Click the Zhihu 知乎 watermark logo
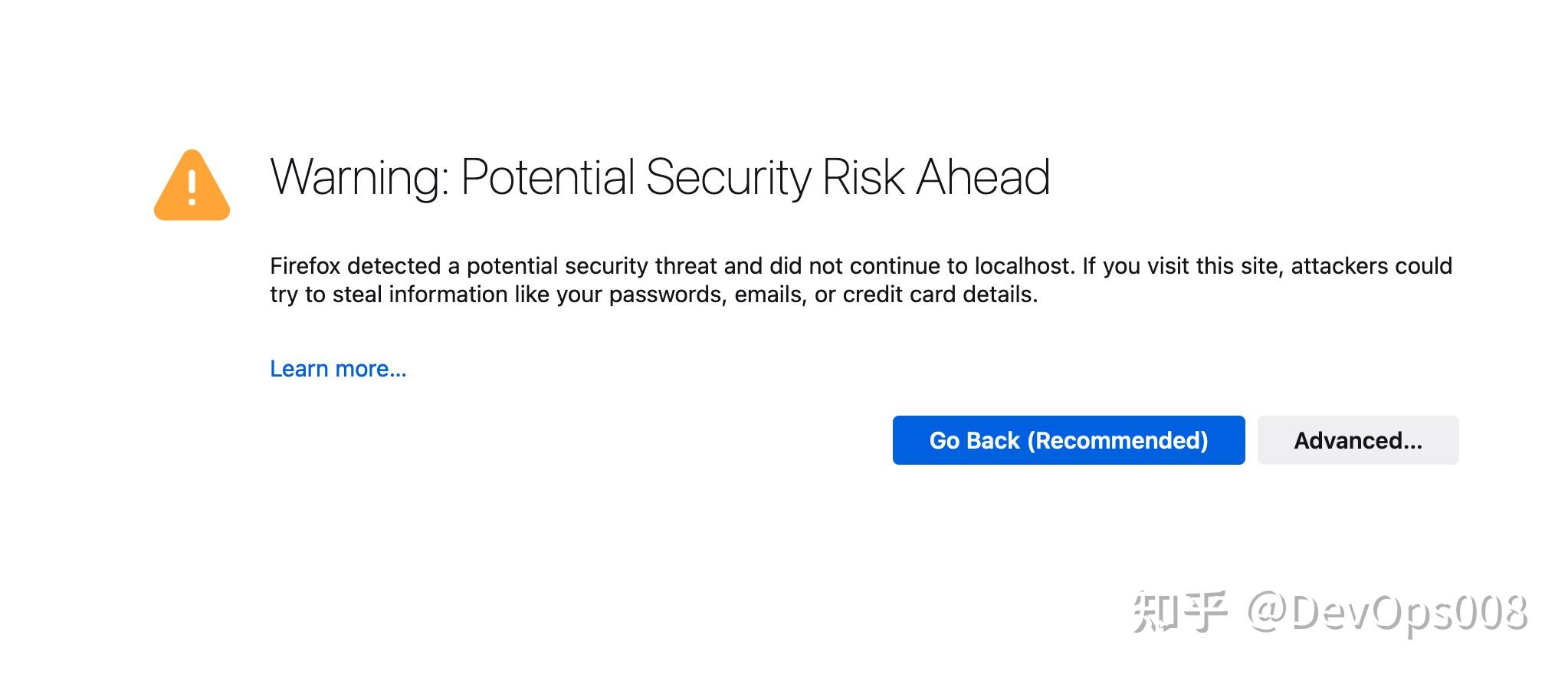The width and height of the screenshot is (1568, 681). [1180, 612]
